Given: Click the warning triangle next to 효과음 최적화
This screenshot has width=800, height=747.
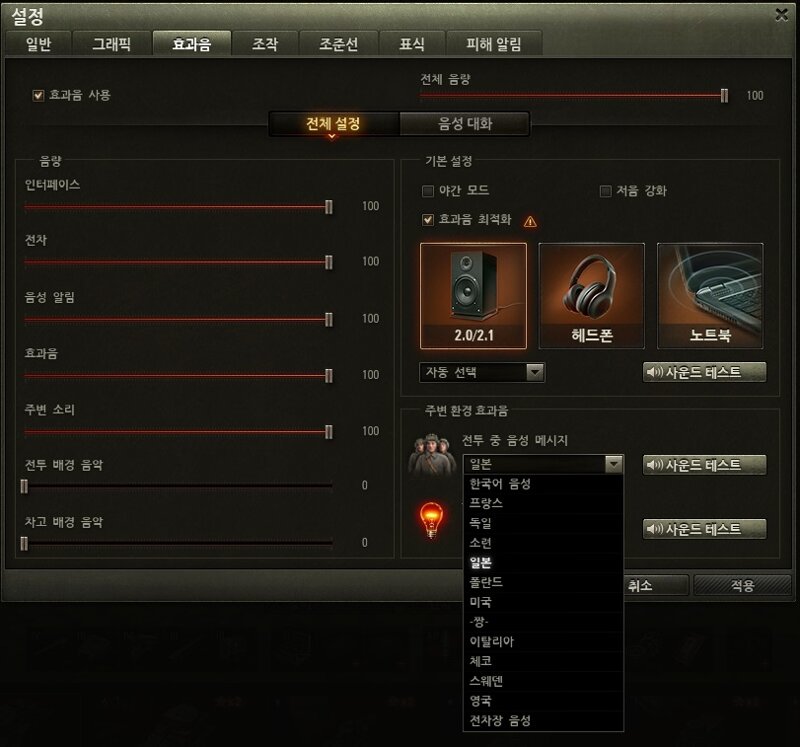Looking at the screenshot, I should click(x=530, y=221).
